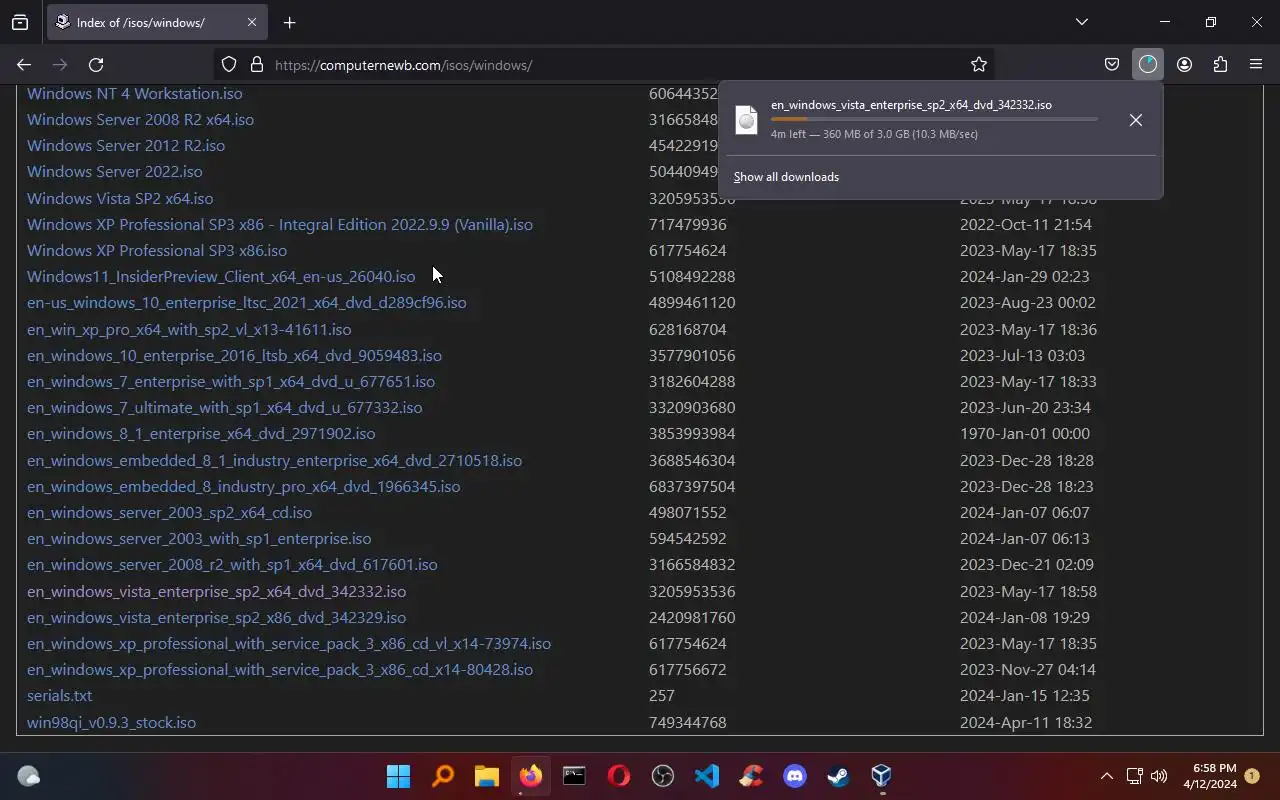
Task: Open en_windows_server_2003_with_sp1_enterprise.iso
Action: [x=199, y=538]
